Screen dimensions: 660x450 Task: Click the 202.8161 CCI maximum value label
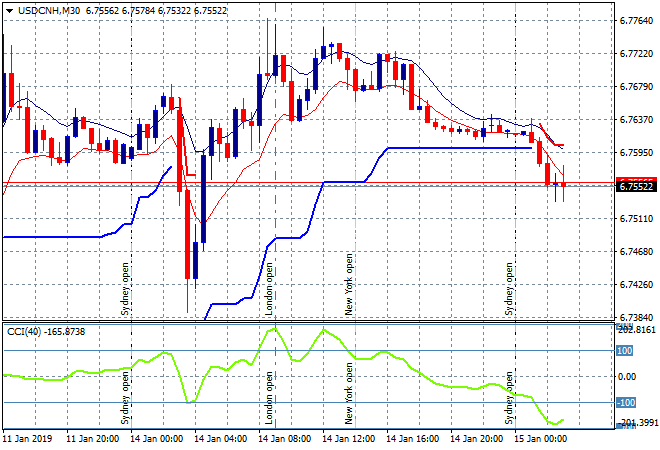(636, 328)
